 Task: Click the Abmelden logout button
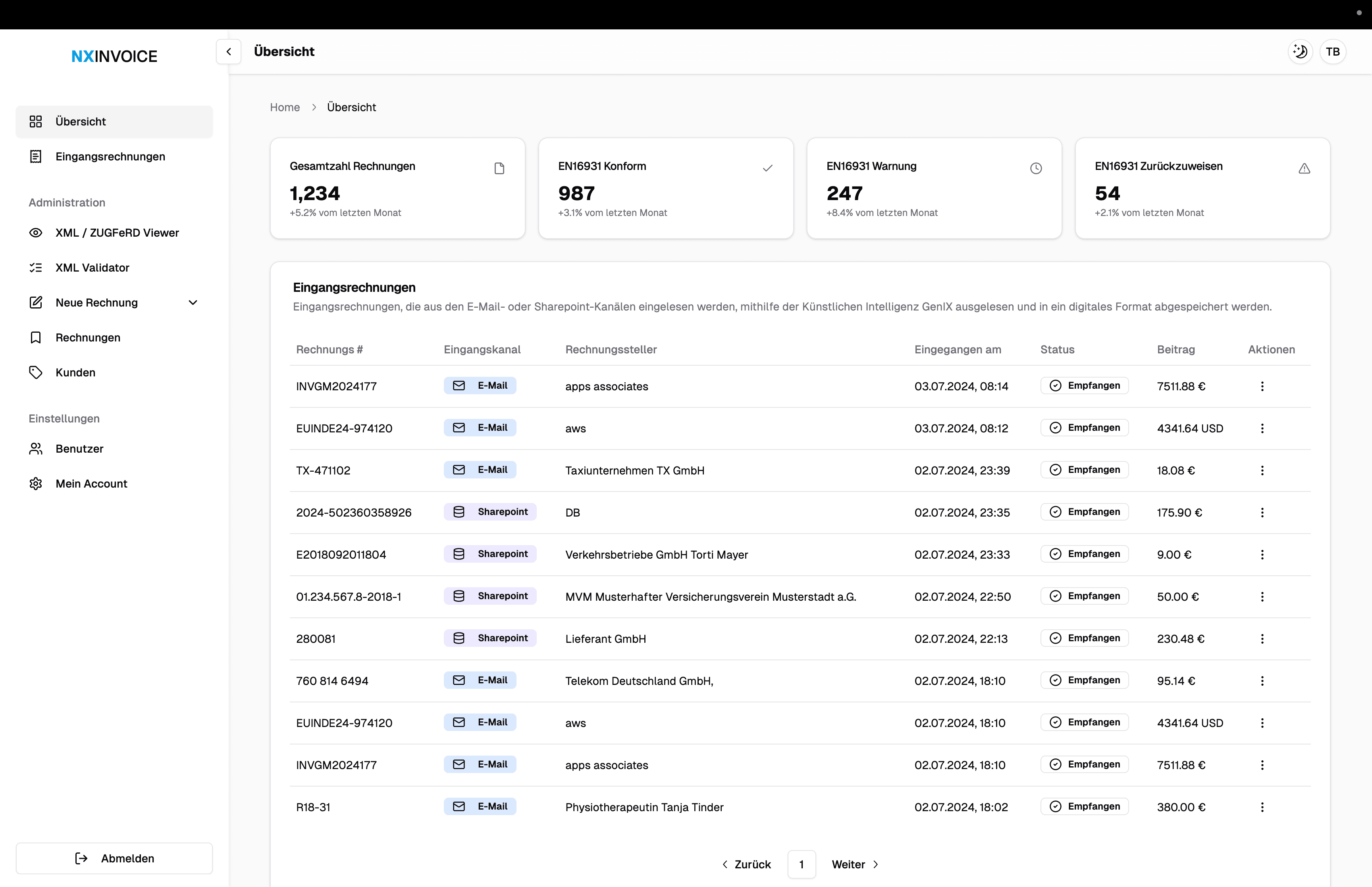point(114,858)
